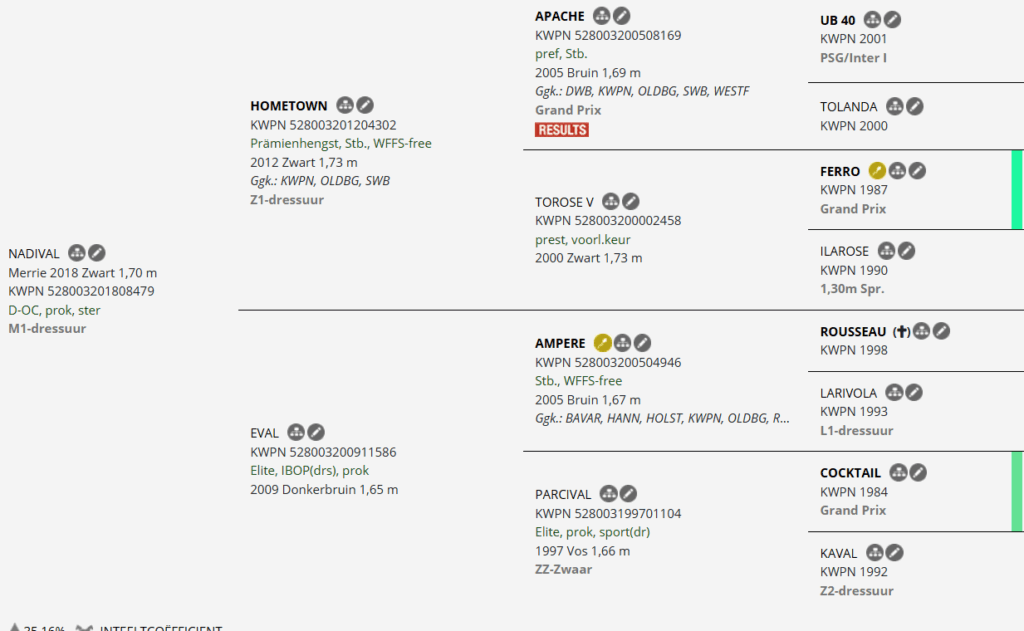
Task: Open the pedigree icon for ROUSSEAU
Action: [x=922, y=331]
